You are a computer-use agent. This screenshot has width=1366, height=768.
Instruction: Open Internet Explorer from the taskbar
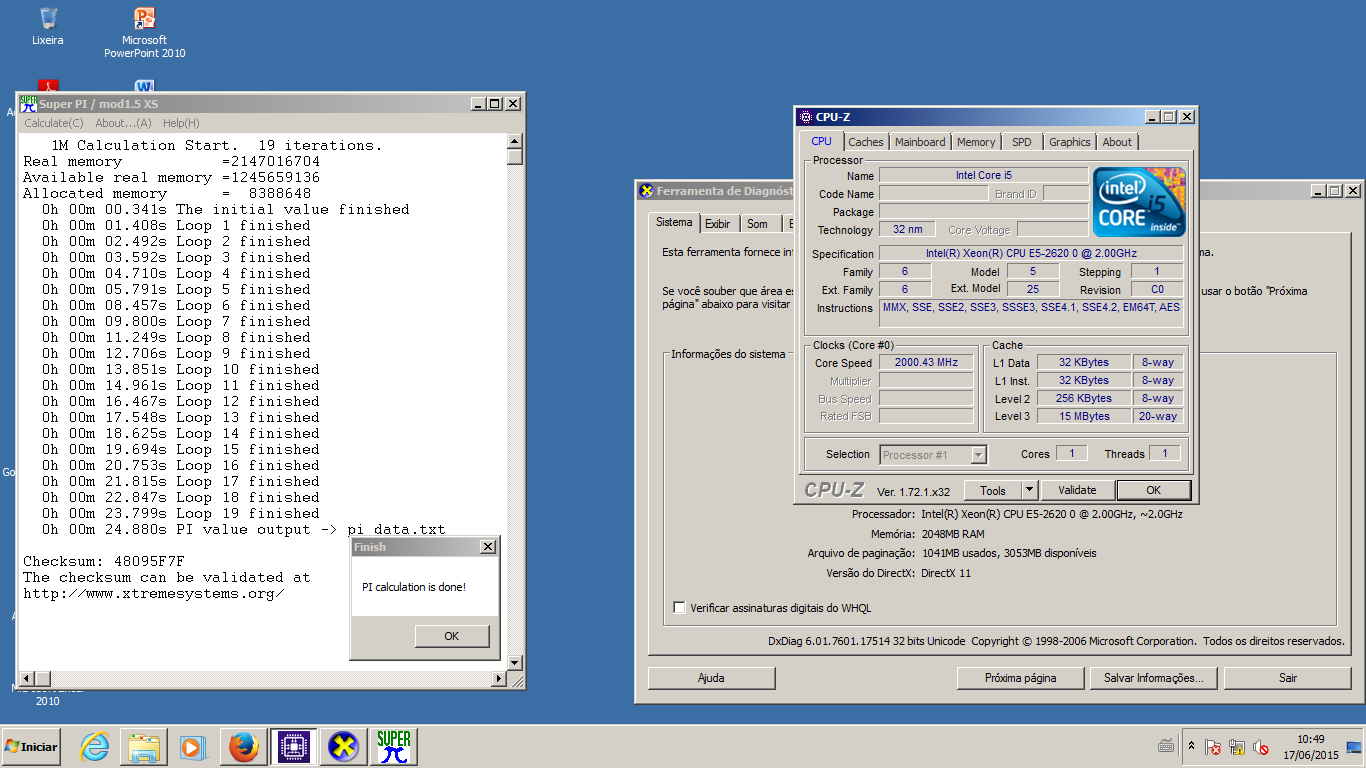(x=95, y=747)
